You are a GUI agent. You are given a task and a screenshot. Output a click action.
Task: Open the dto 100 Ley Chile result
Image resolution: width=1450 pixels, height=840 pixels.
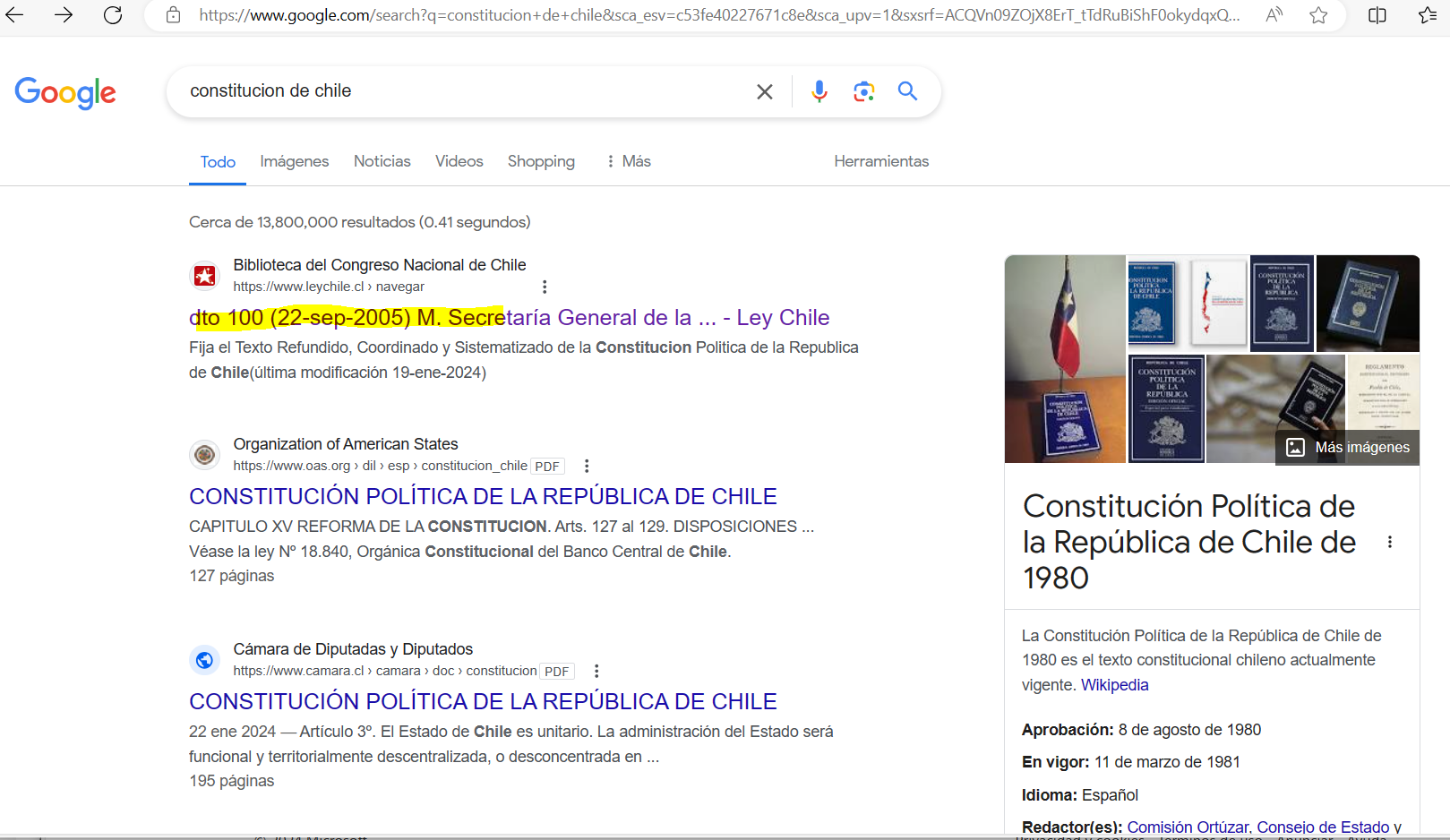pyautogui.click(x=509, y=318)
